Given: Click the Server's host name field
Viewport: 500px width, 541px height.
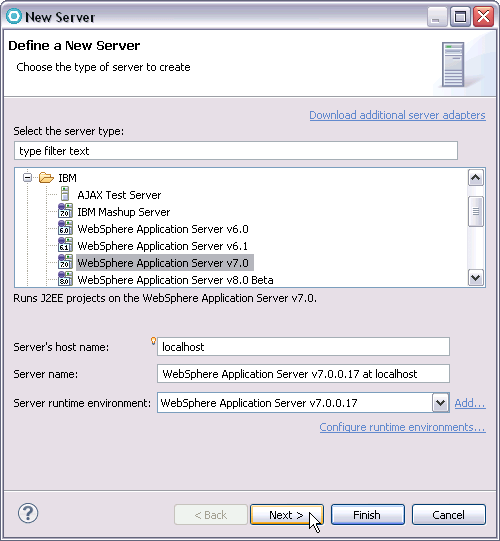Looking at the screenshot, I should pyautogui.click(x=303, y=346).
